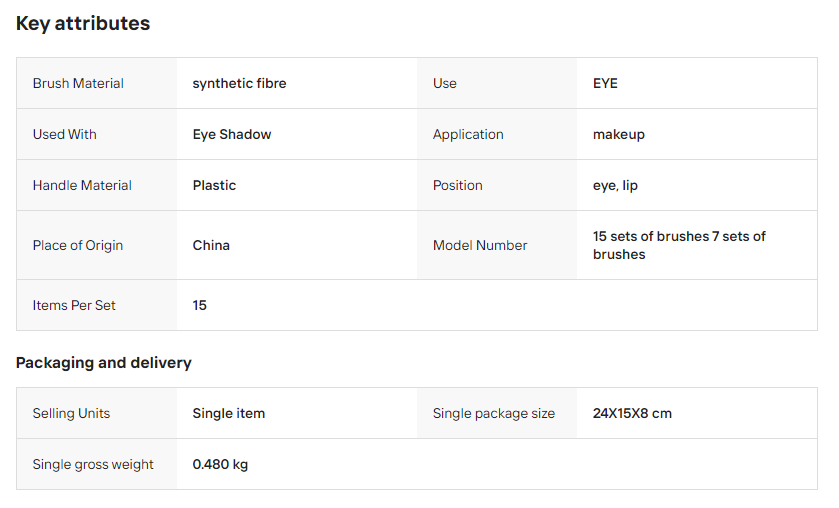The image size is (839, 508).
Task: Select the Items Per Set label
Action: (x=74, y=305)
